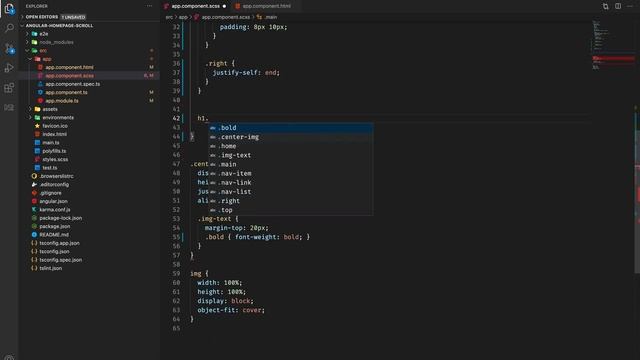Choose .center-img from autocomplete list
640x360 pixels.
(291, 137)
